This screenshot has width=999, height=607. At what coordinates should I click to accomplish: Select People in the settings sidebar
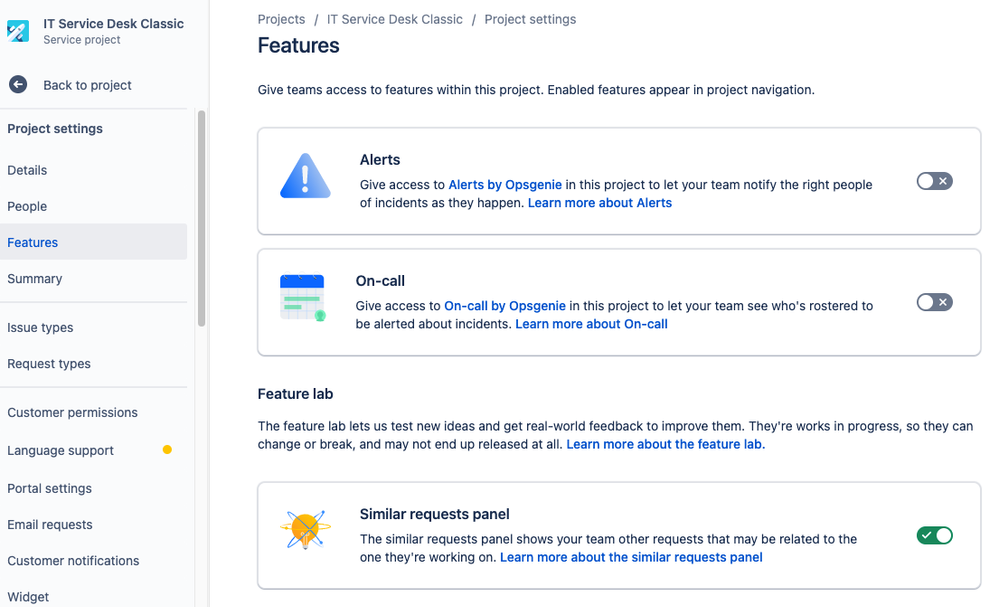pos(27,206)
